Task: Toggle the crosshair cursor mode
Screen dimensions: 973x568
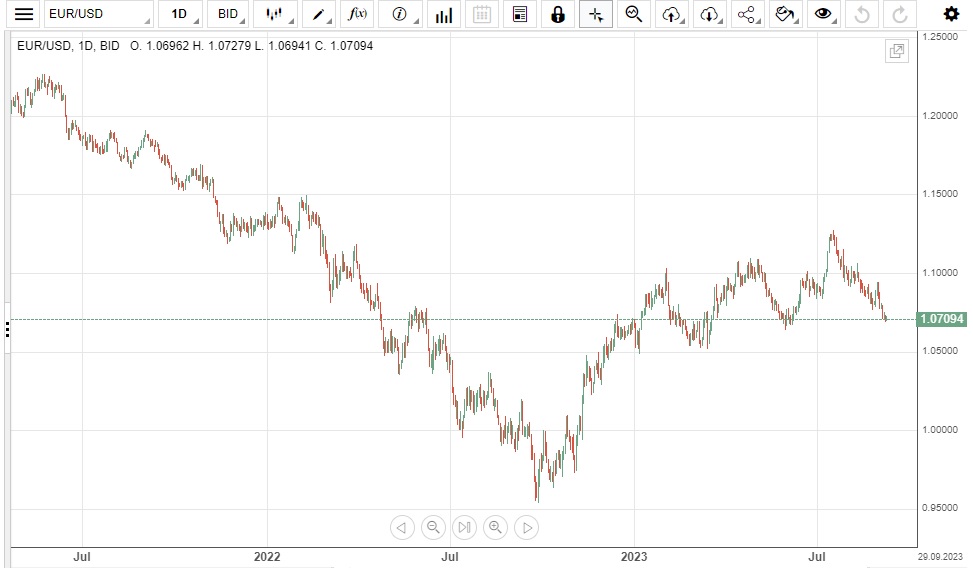Action: [596, 14]
